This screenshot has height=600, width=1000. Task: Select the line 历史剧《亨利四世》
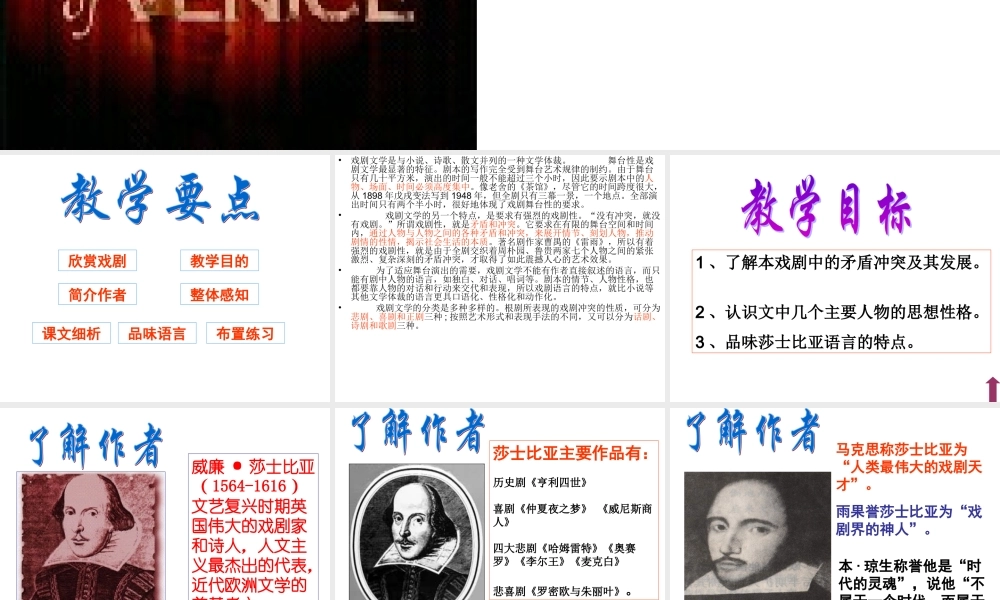540,483
